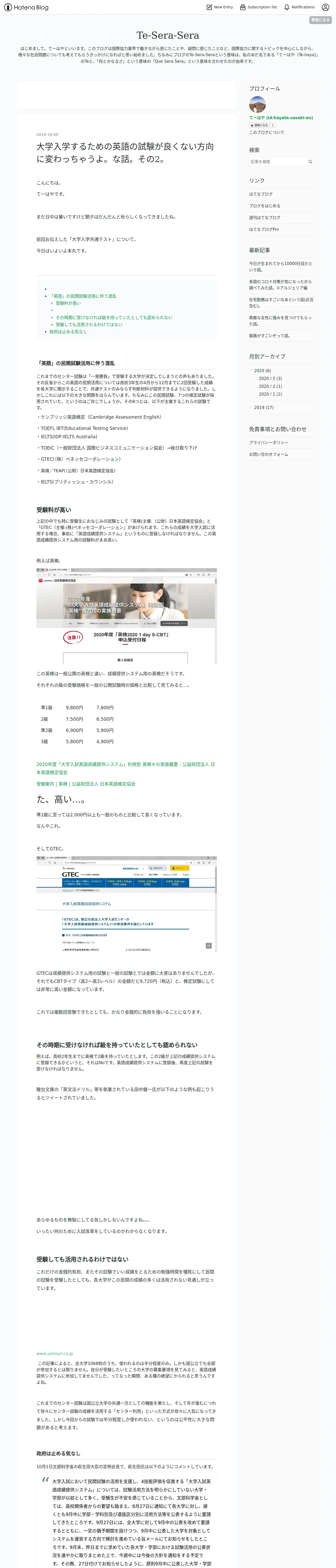Open Notifications bell

299,7
